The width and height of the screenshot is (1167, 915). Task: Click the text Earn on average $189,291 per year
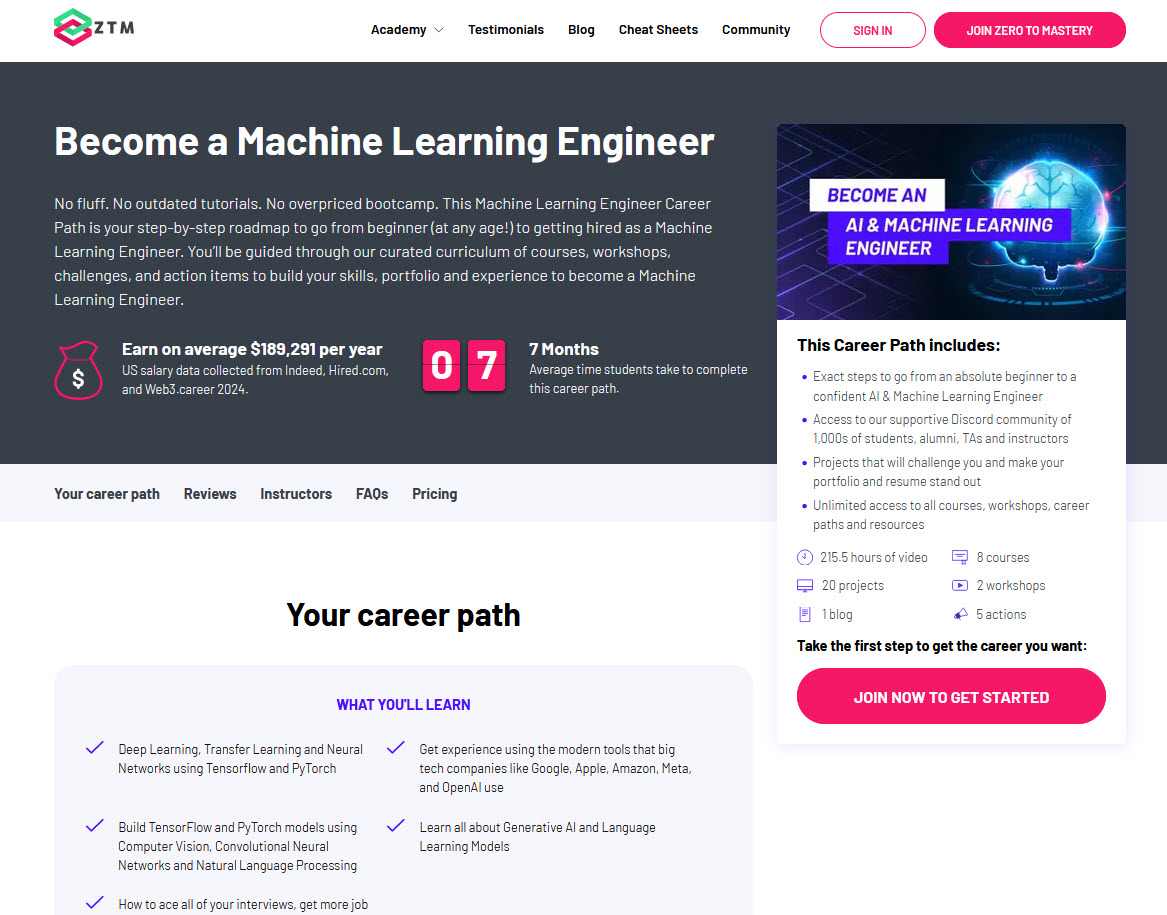click(x=252, y=349)
